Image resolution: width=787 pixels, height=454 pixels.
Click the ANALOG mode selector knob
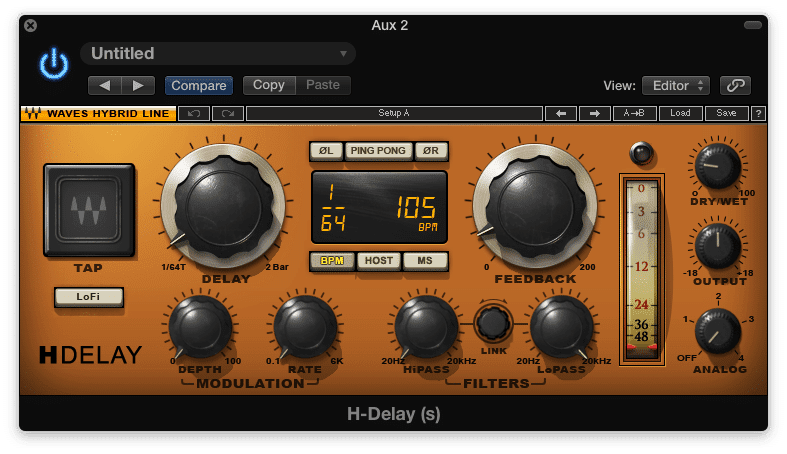[718, 332]
